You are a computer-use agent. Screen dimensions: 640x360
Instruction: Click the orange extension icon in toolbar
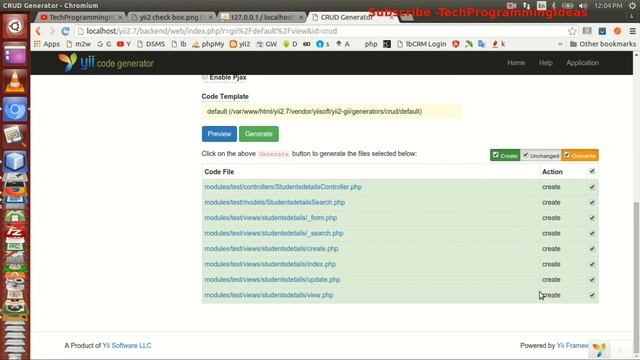point(617,31)
